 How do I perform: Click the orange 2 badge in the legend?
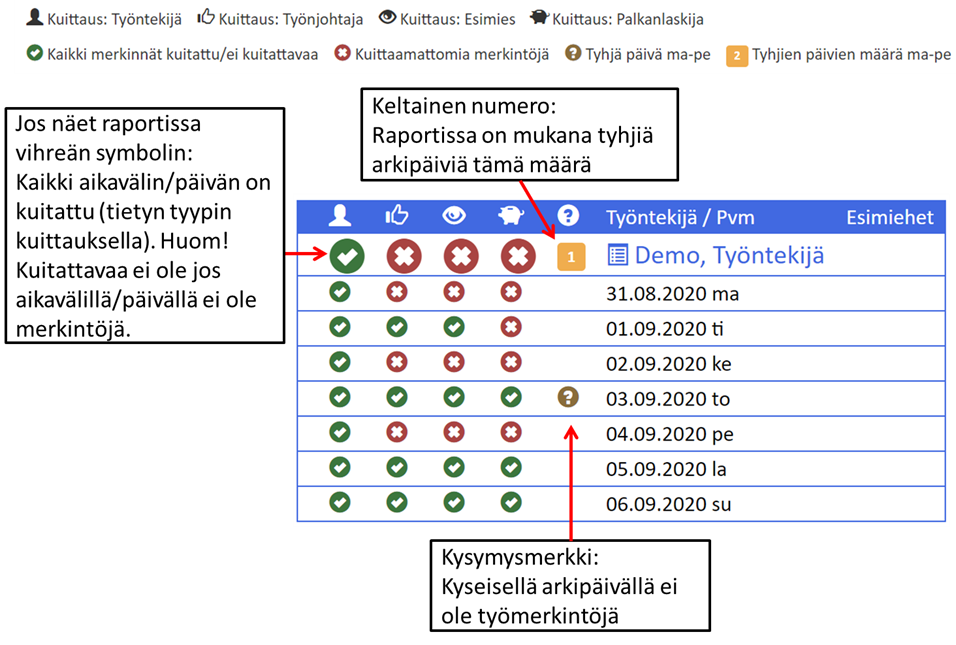click(735, 55)
